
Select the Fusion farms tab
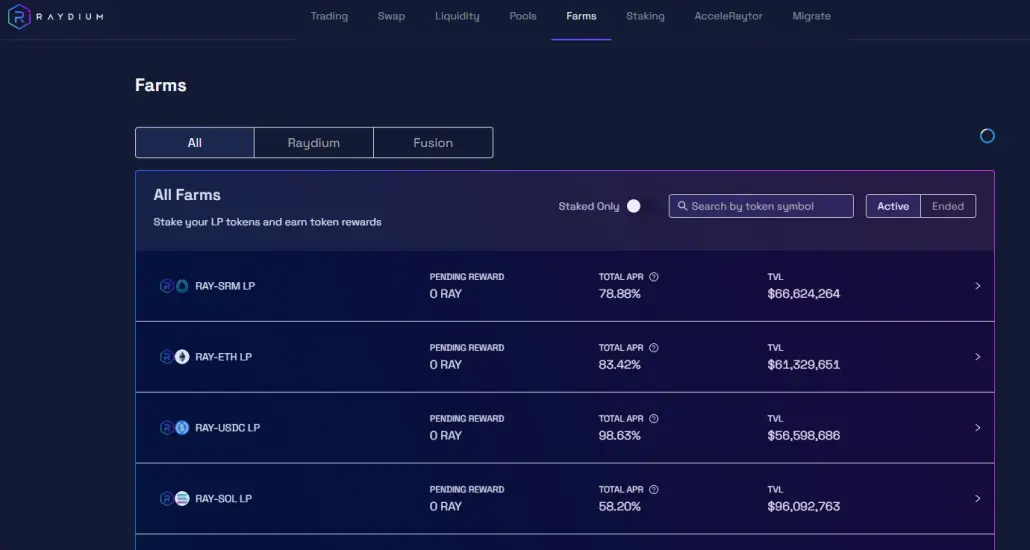click(433, 143)
